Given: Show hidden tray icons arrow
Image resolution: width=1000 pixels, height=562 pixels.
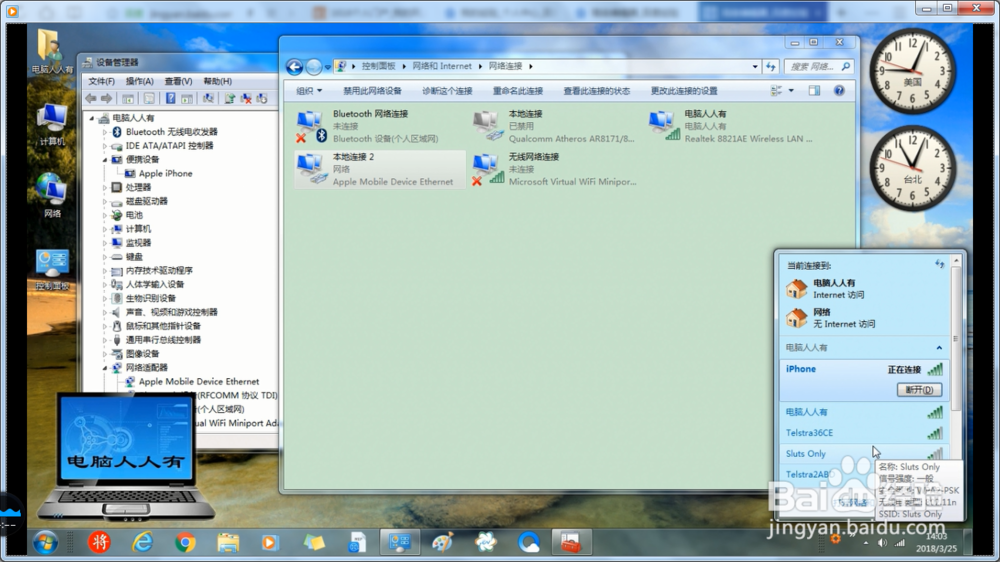Looking at the screenshot, I should pos(865,544).
